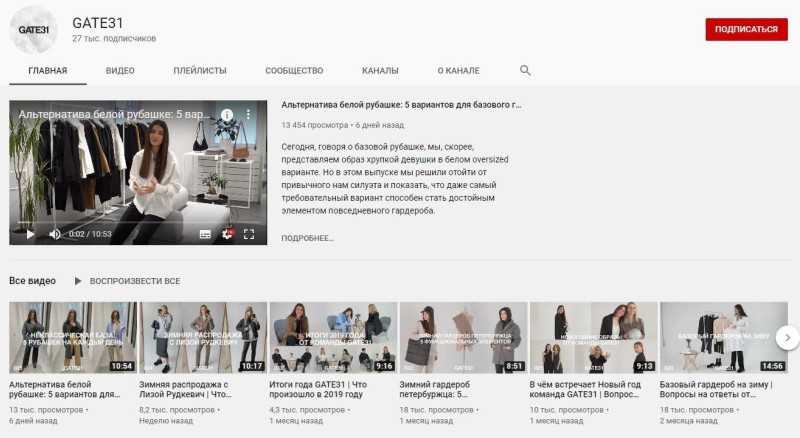Open info card icon in player
This screenshot has height=438, width=800.
(x=227, y=115)
